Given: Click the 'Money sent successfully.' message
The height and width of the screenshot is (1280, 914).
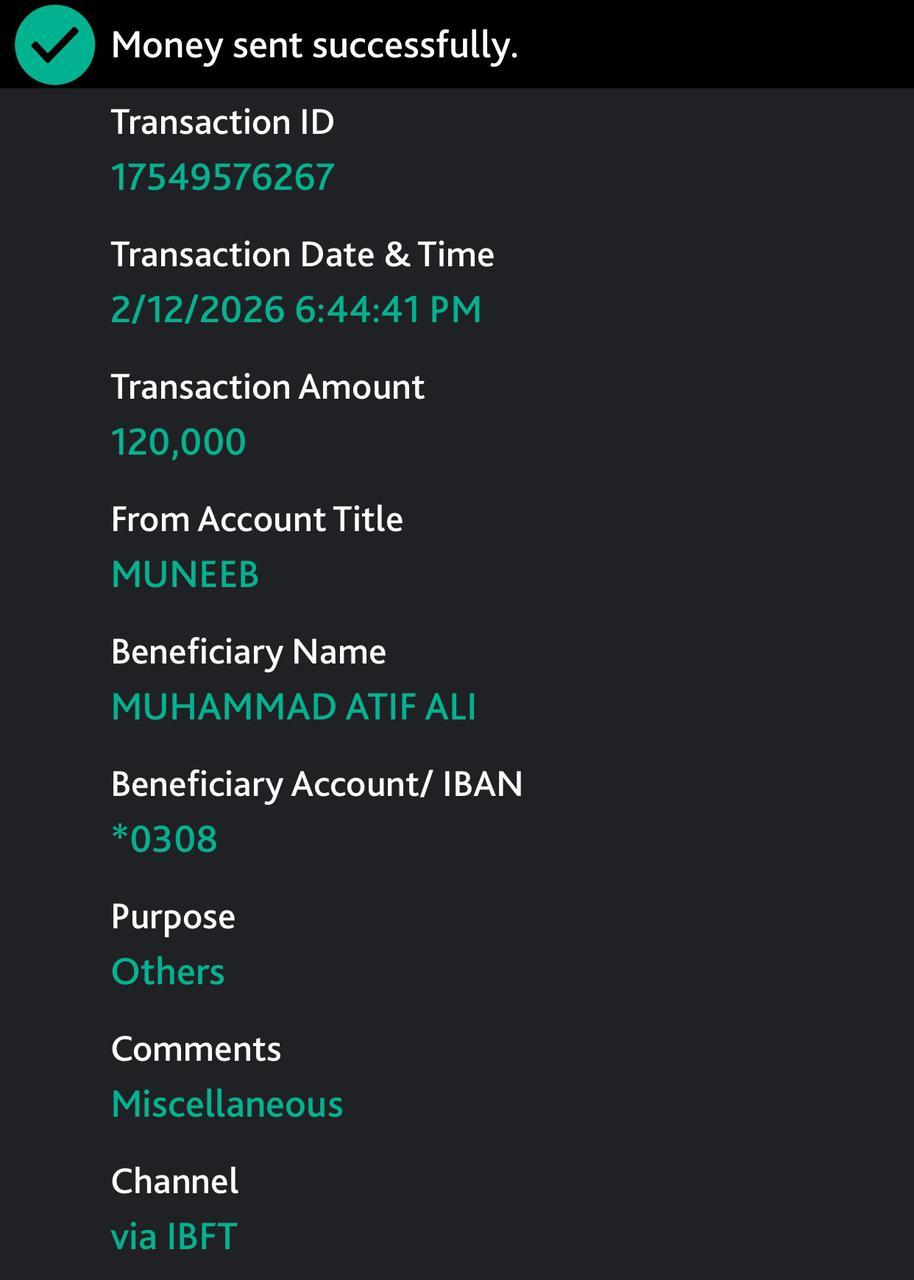Looking at the screenshot, I should click(314, 45).
